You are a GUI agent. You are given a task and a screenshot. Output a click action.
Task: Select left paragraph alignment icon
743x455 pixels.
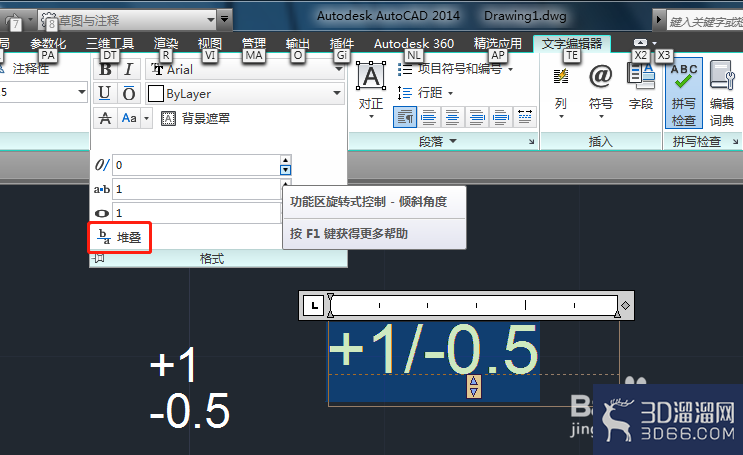428,117
